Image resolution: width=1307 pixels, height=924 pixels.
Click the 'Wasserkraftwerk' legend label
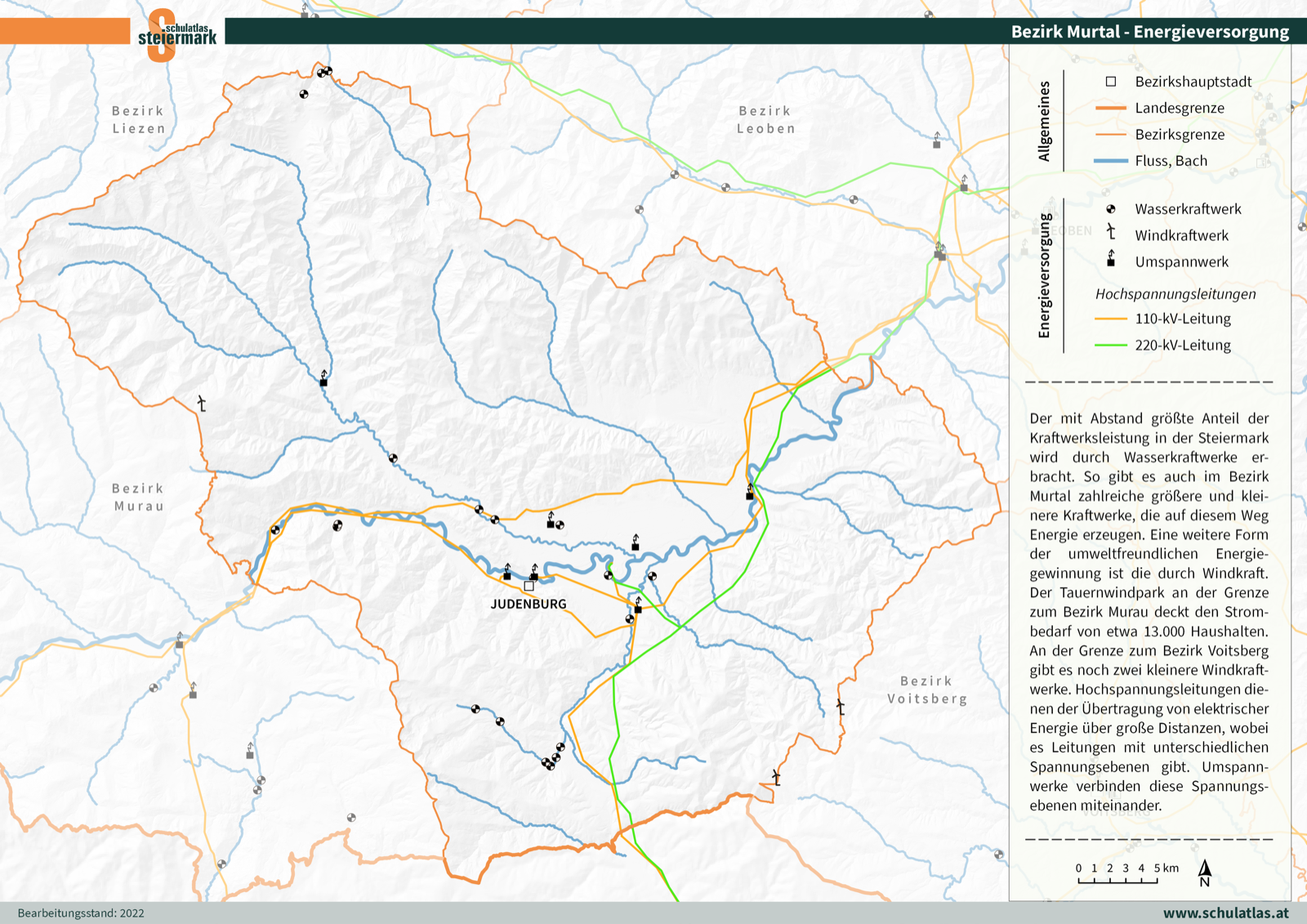coord(1188,209)
